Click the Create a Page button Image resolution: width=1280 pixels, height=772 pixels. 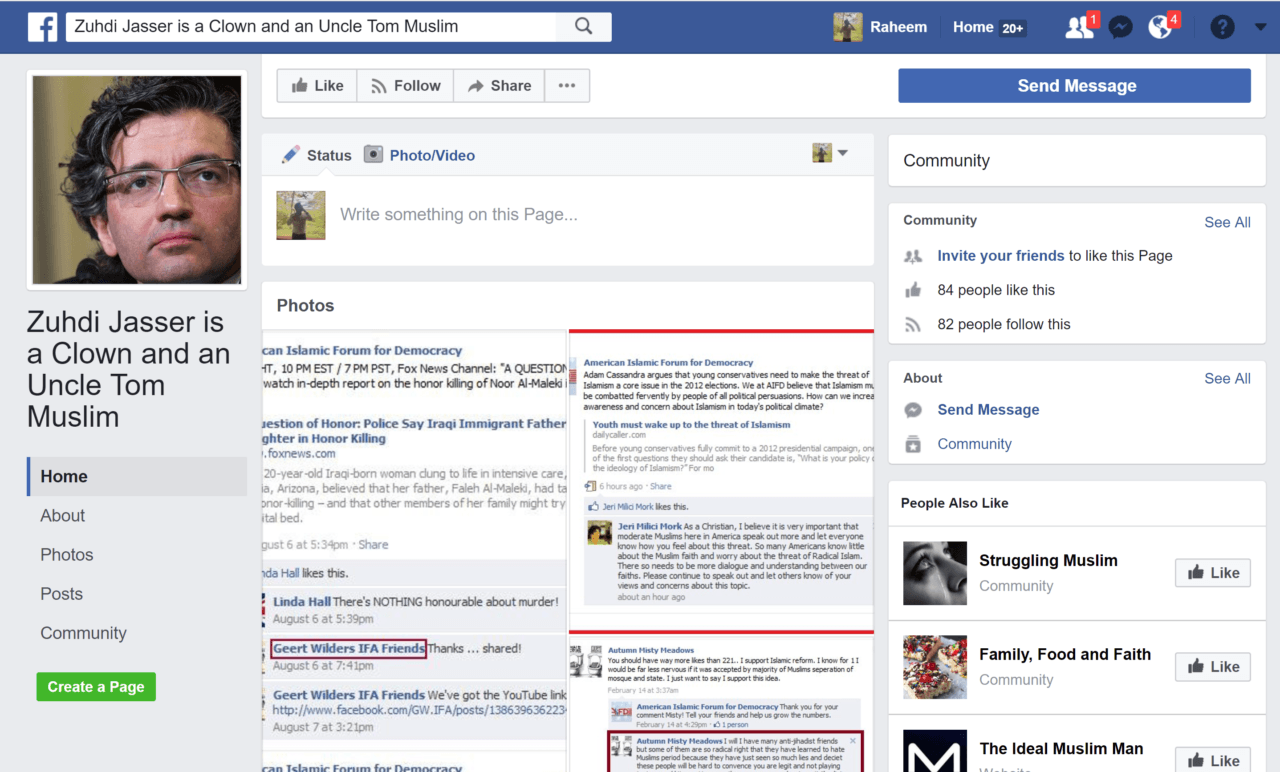pyautogui.click(x=96, y=687)
